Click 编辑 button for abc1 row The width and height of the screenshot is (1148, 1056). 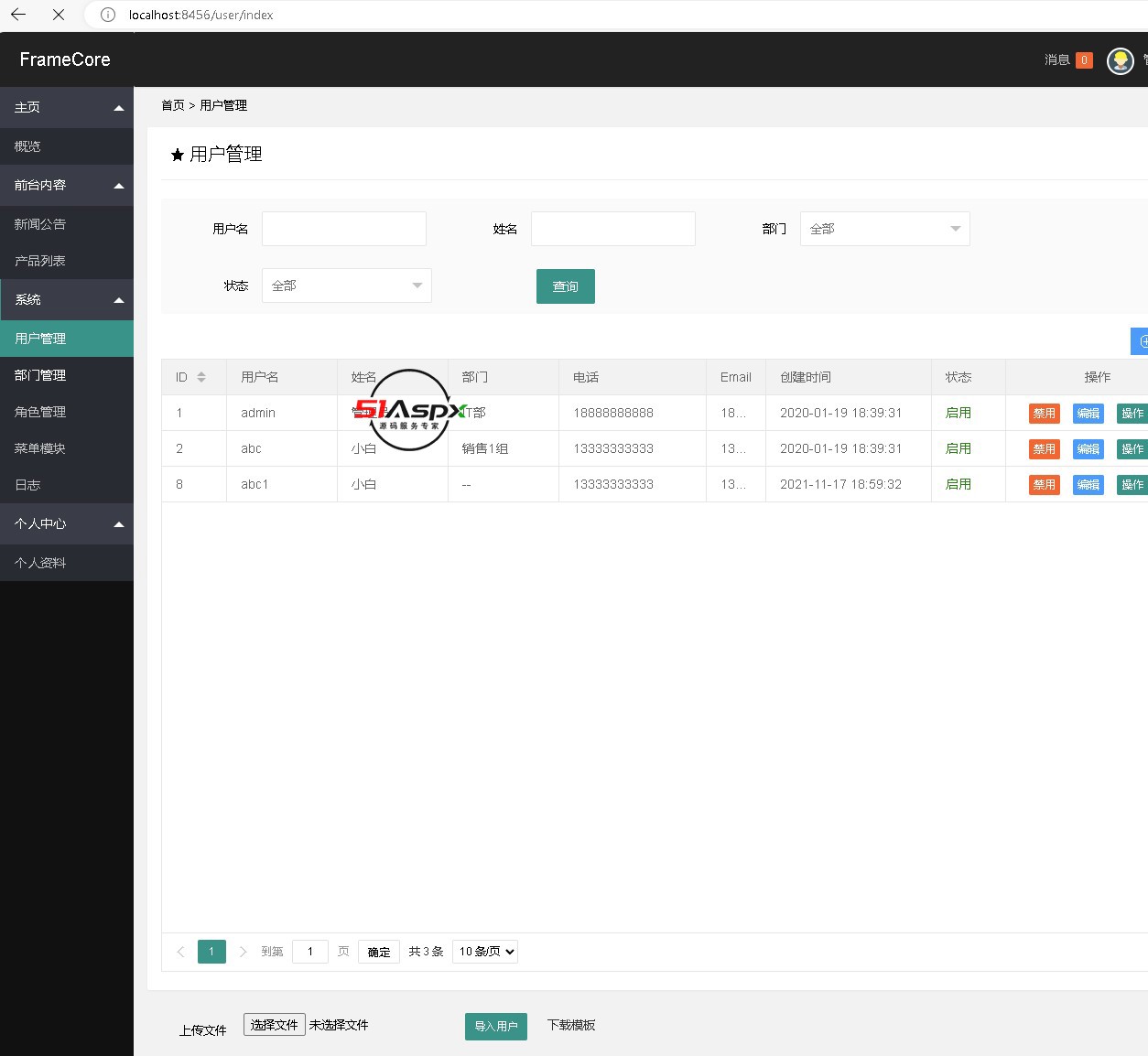pyautogui.click(x=1088, y=485)
